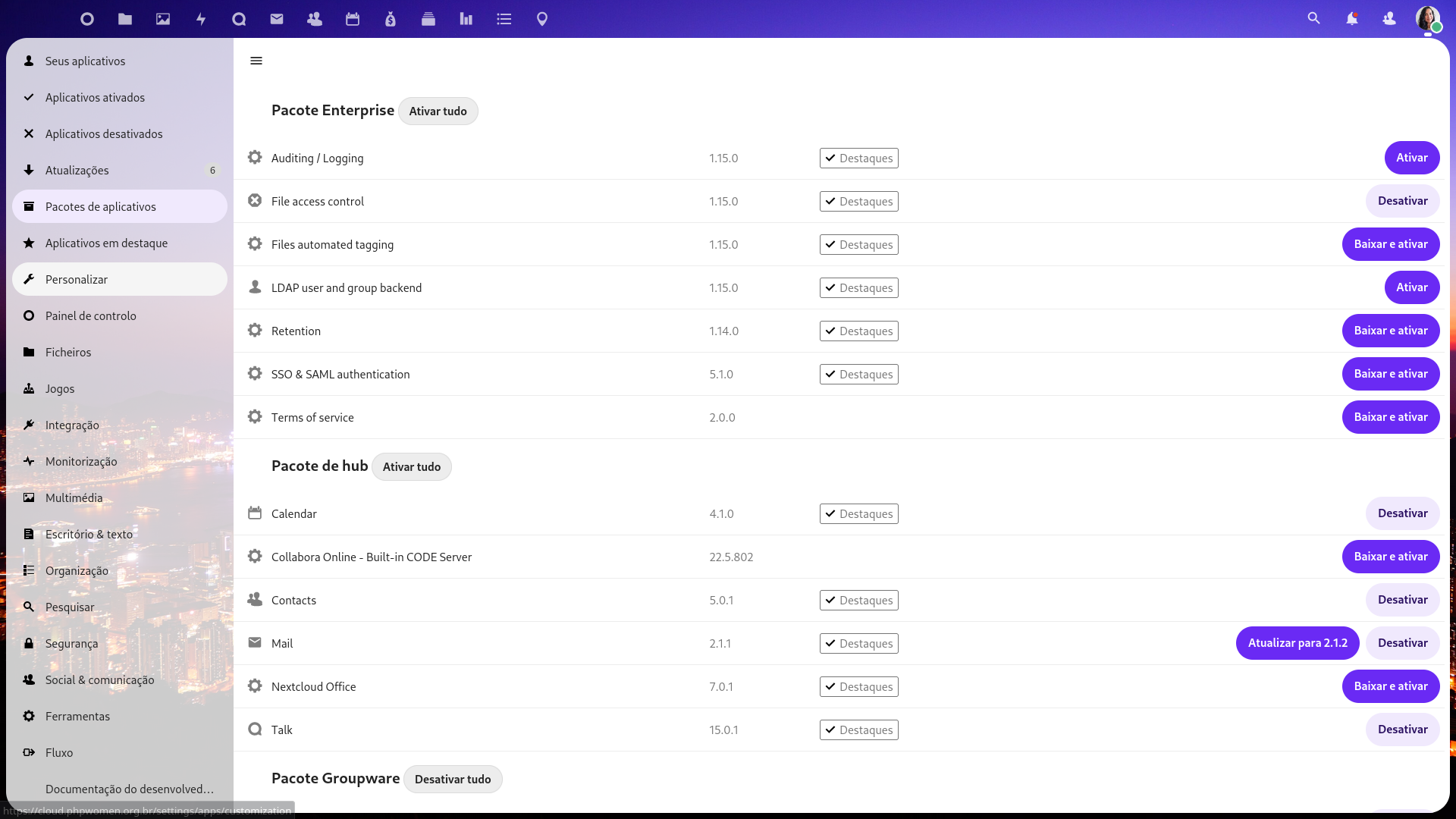Open Documentação do desenvolvedor link
1456x819 pixels.
(x=129, y=789)
